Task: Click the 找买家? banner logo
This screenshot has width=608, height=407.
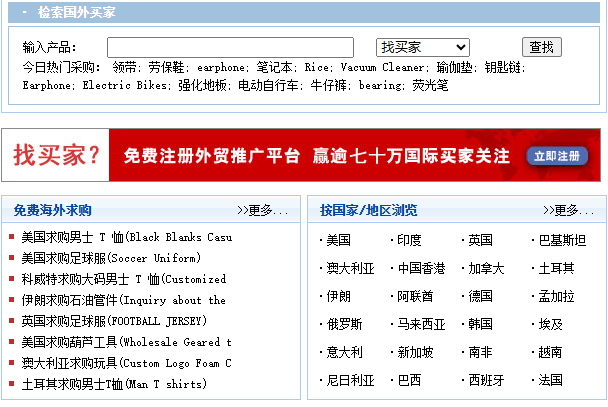Action: pos(56,155)
